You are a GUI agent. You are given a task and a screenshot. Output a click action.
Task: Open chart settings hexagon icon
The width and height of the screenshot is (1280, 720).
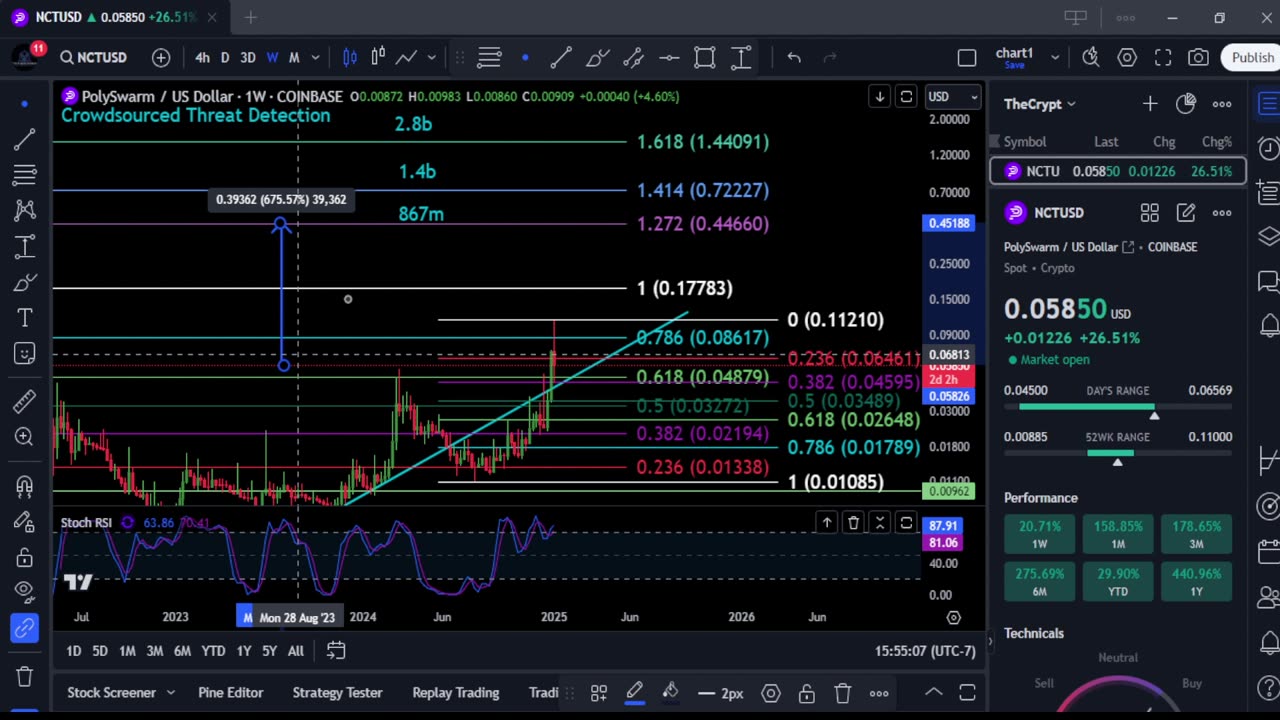tap(1127, 58)
